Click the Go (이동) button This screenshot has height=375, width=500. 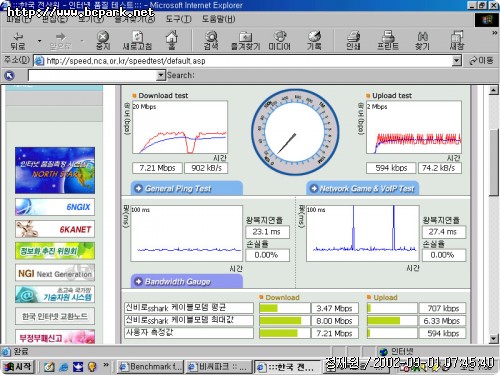pos(481,61)
